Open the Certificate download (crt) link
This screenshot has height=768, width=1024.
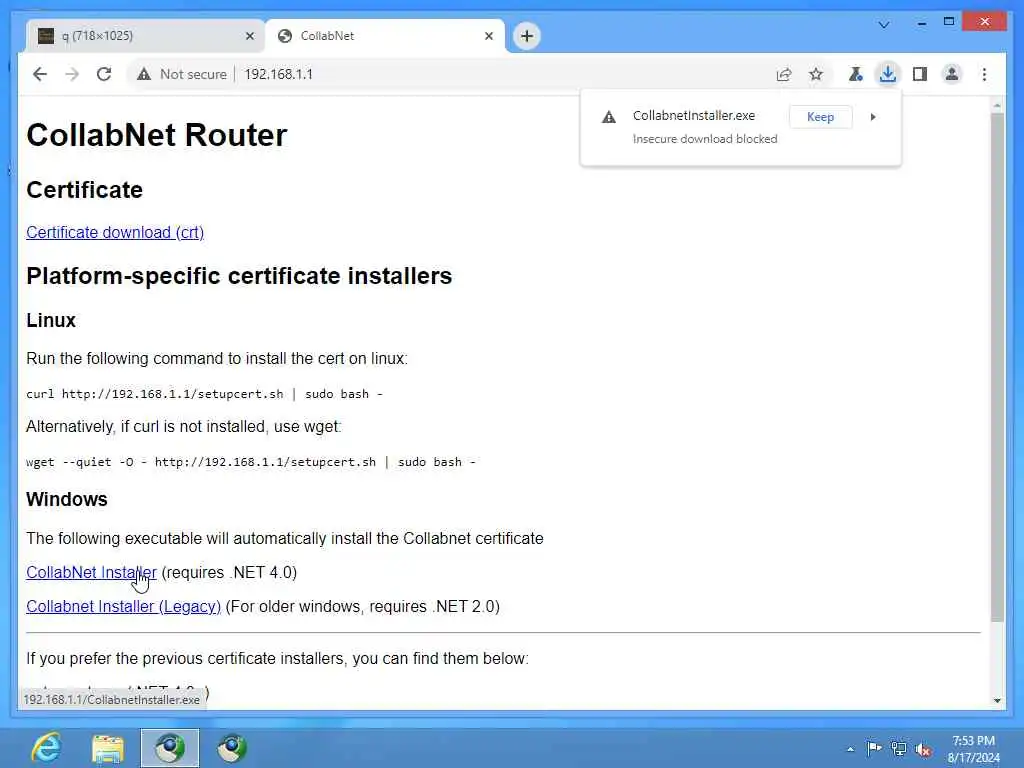(115, 232)
